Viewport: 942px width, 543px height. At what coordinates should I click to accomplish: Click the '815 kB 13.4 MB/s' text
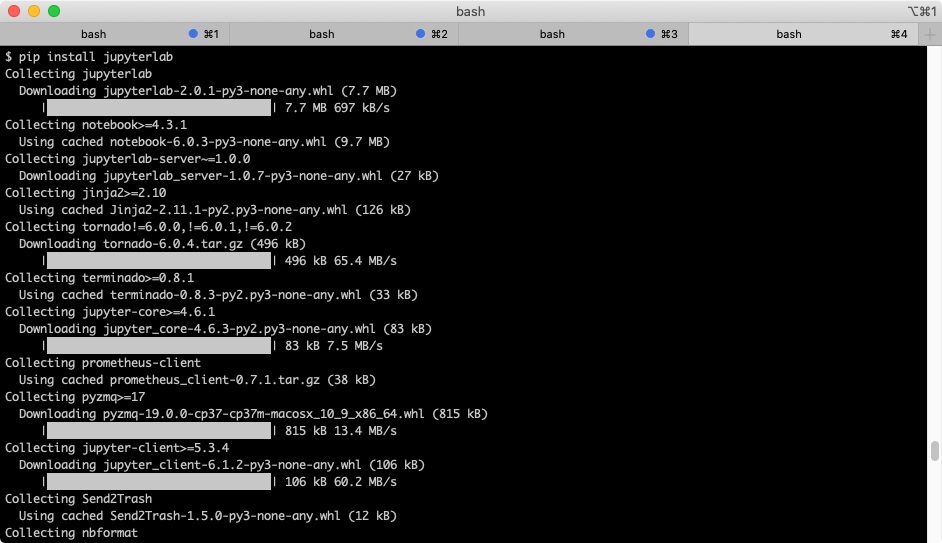click(341, 431)
